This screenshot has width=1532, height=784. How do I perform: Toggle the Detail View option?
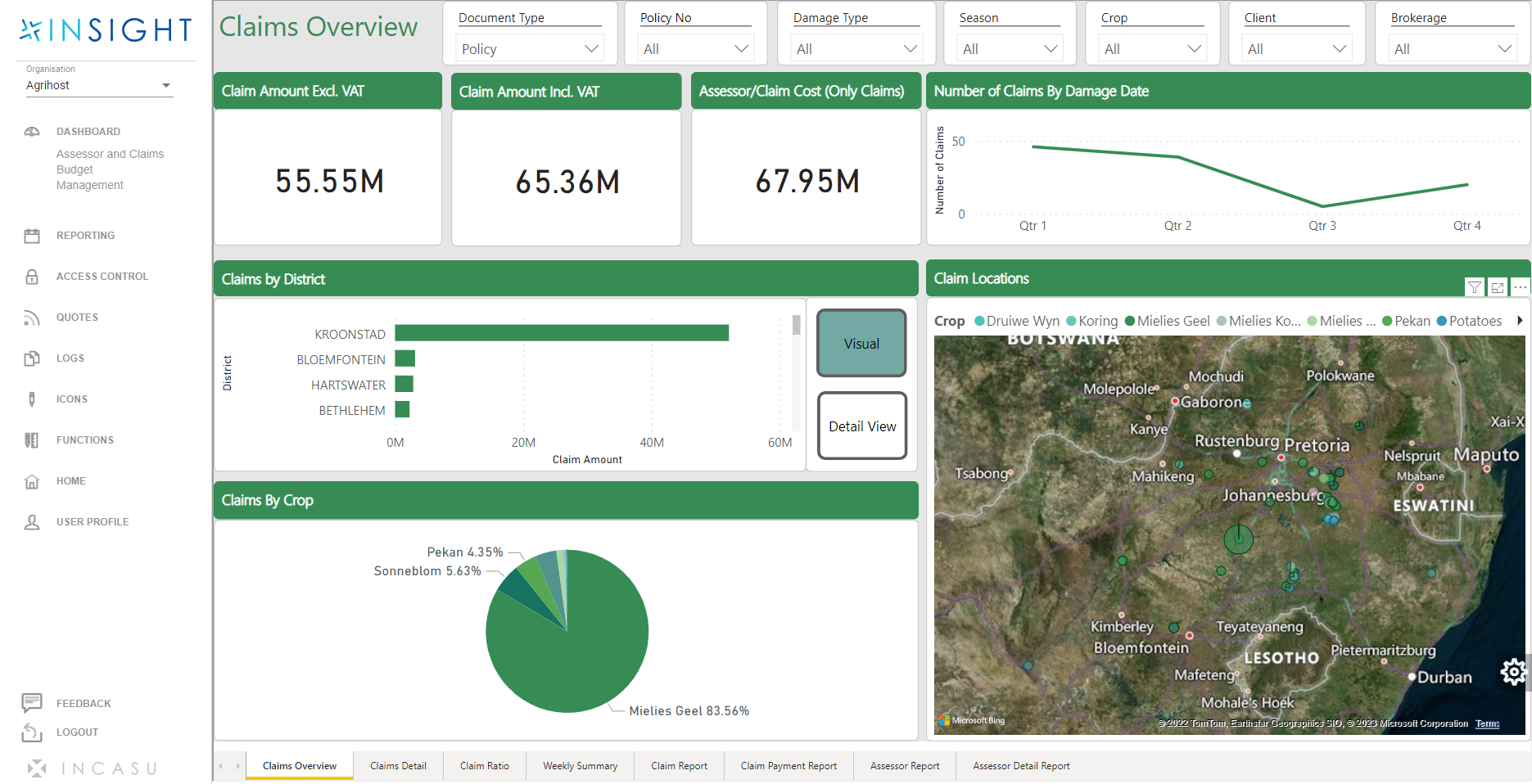pos(861,426)
